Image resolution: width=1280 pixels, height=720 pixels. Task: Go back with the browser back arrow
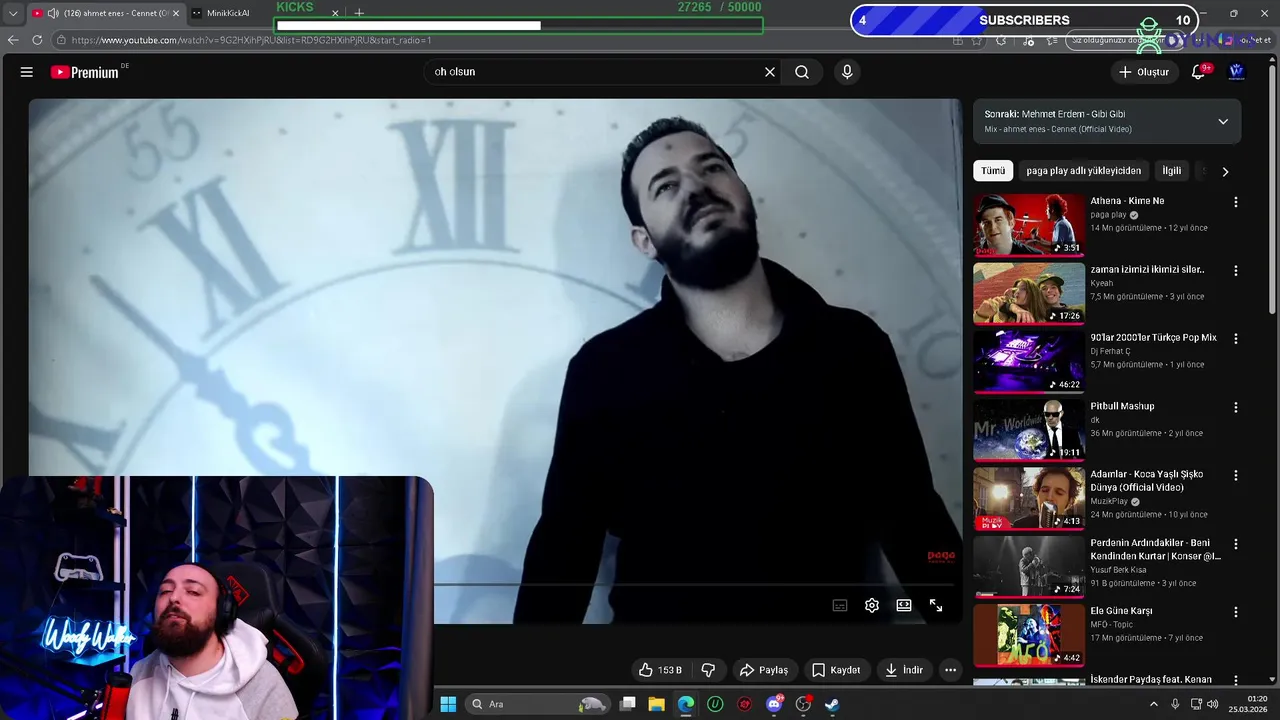tap(13, 40)
